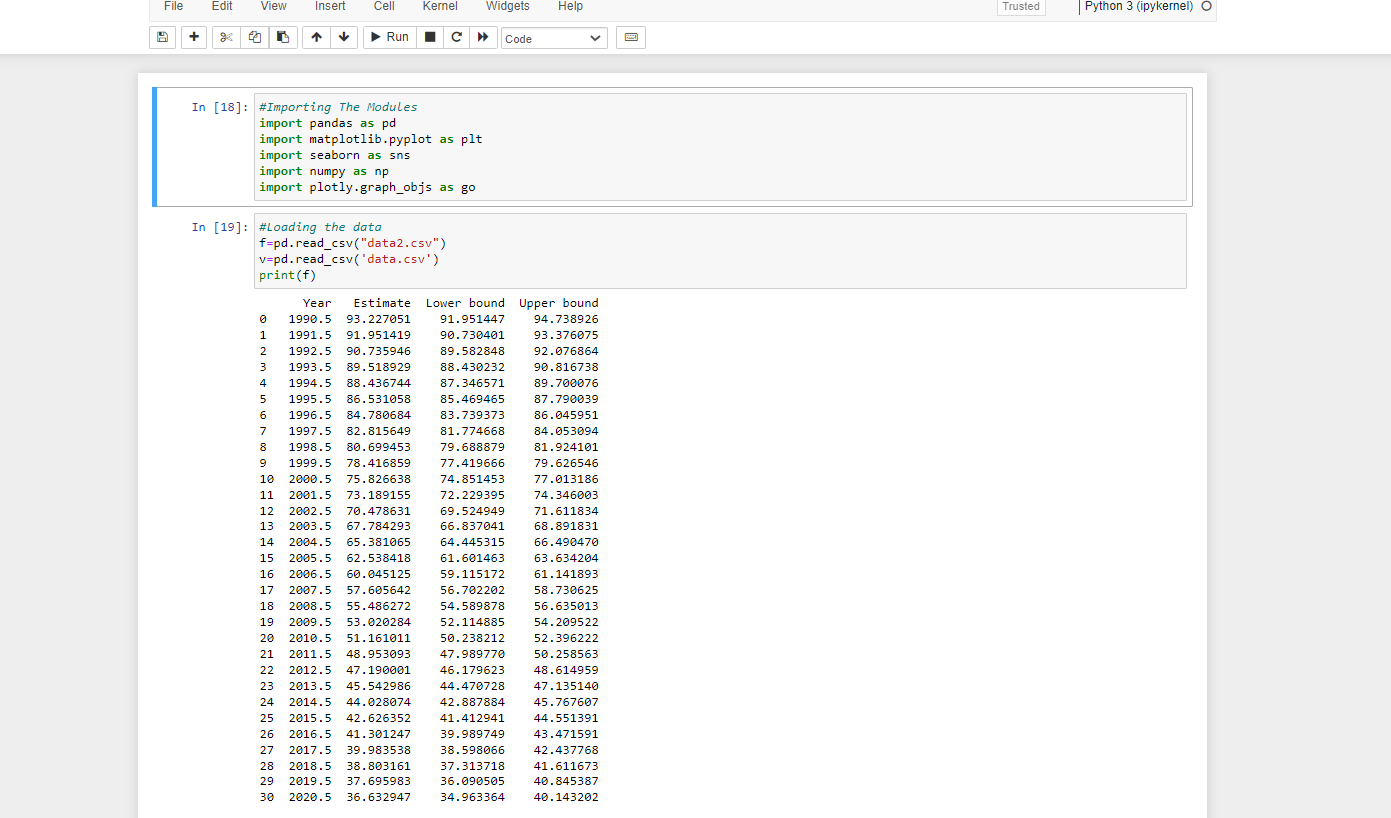
Task: Click the Save and Checkpoint icon
Action: (x=162, y=37)
